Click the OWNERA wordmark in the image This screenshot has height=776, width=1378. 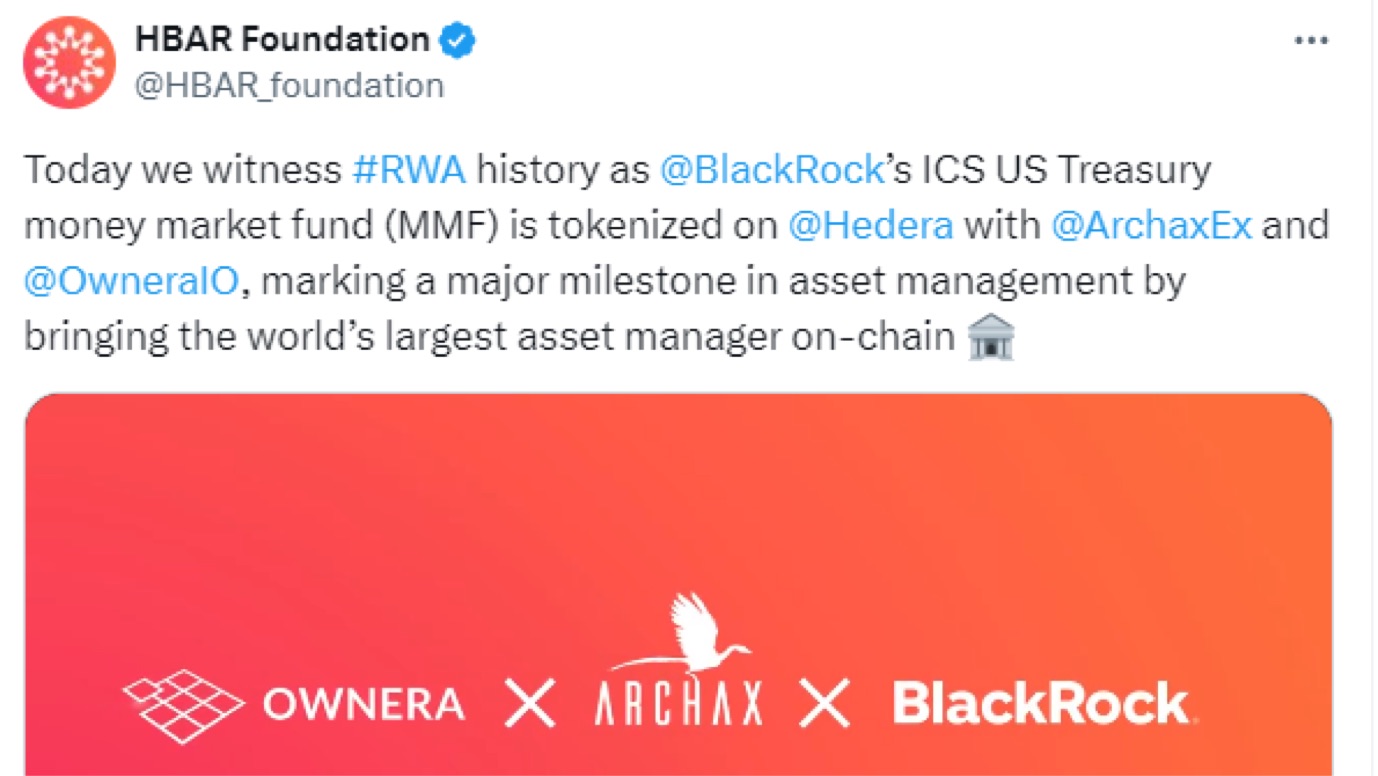pos(364,705)
